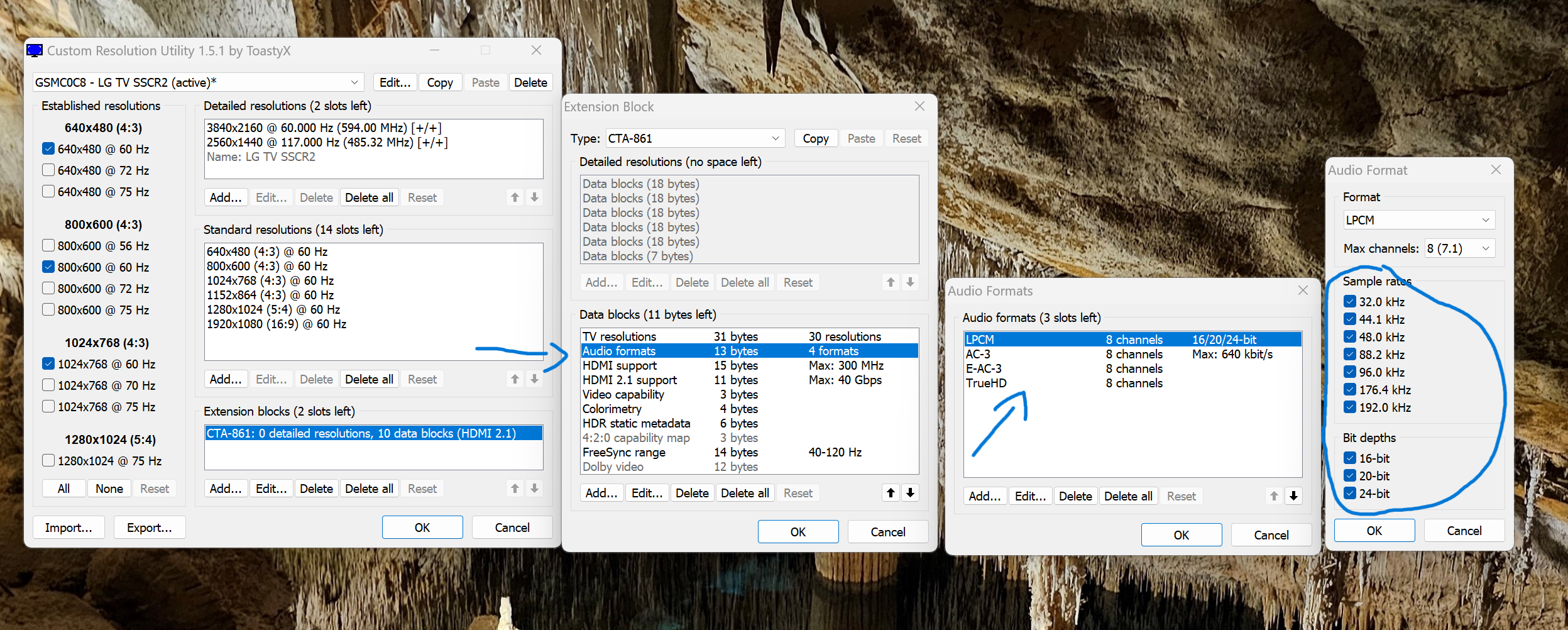This screenshot has height=630, width=1568.
Task: Click down-arrow icon in Audio Formats dialog
Action: pos(1293,495)
